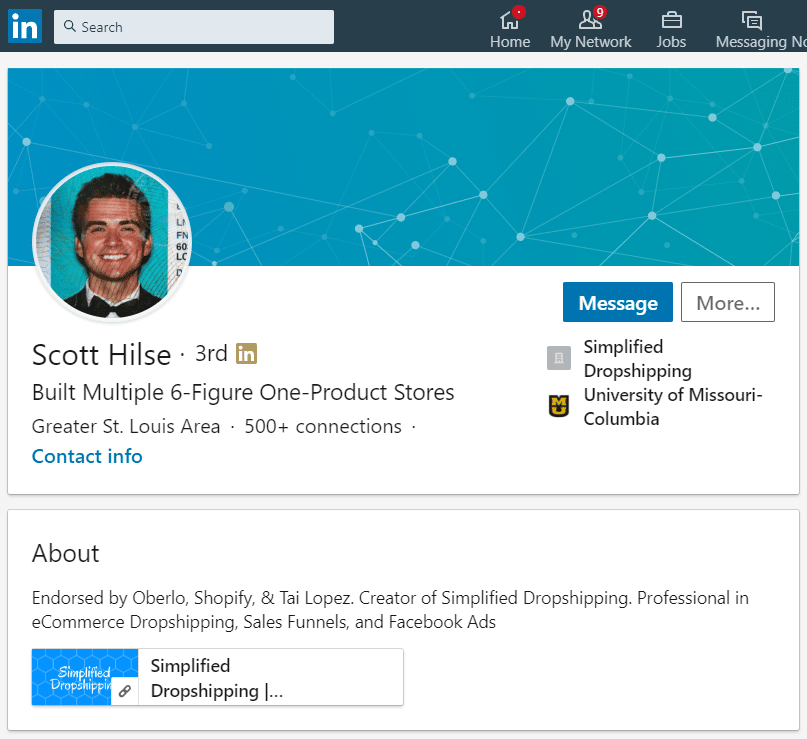807x739 pixels.
Task: Click the link icon on the About media card
Action: [x=125, y=691]
